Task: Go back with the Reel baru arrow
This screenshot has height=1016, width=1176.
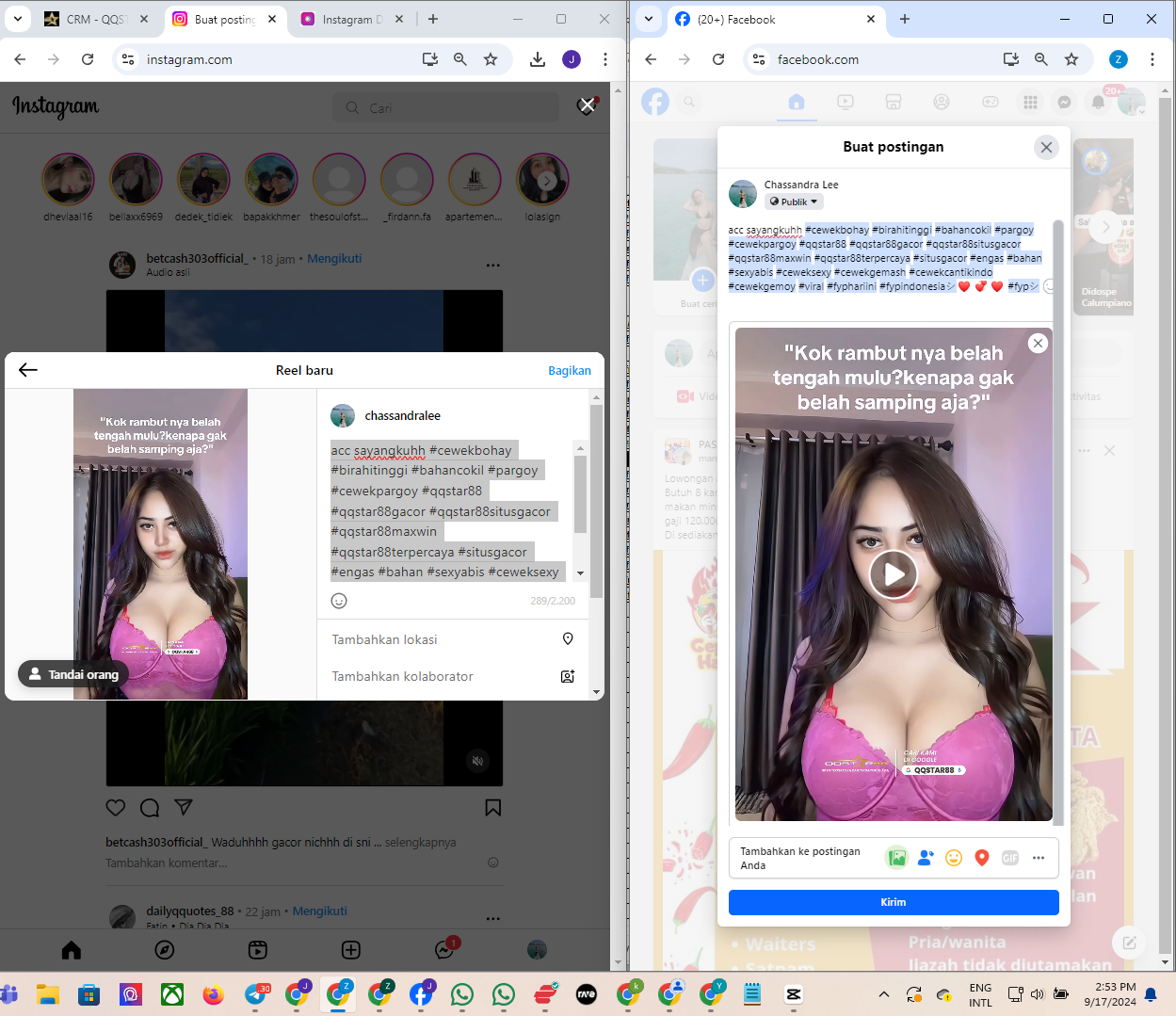Action: 28,370
